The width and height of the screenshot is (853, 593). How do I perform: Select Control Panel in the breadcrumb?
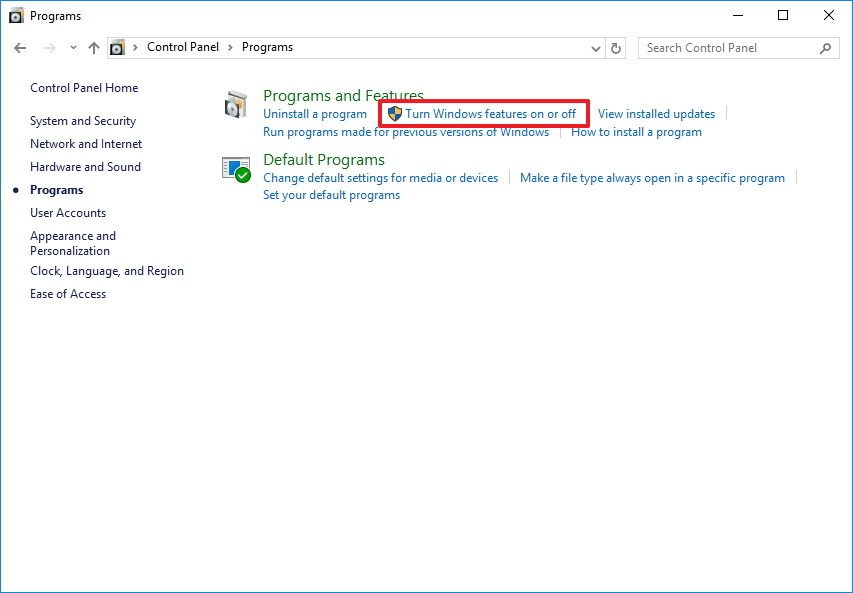183,47
